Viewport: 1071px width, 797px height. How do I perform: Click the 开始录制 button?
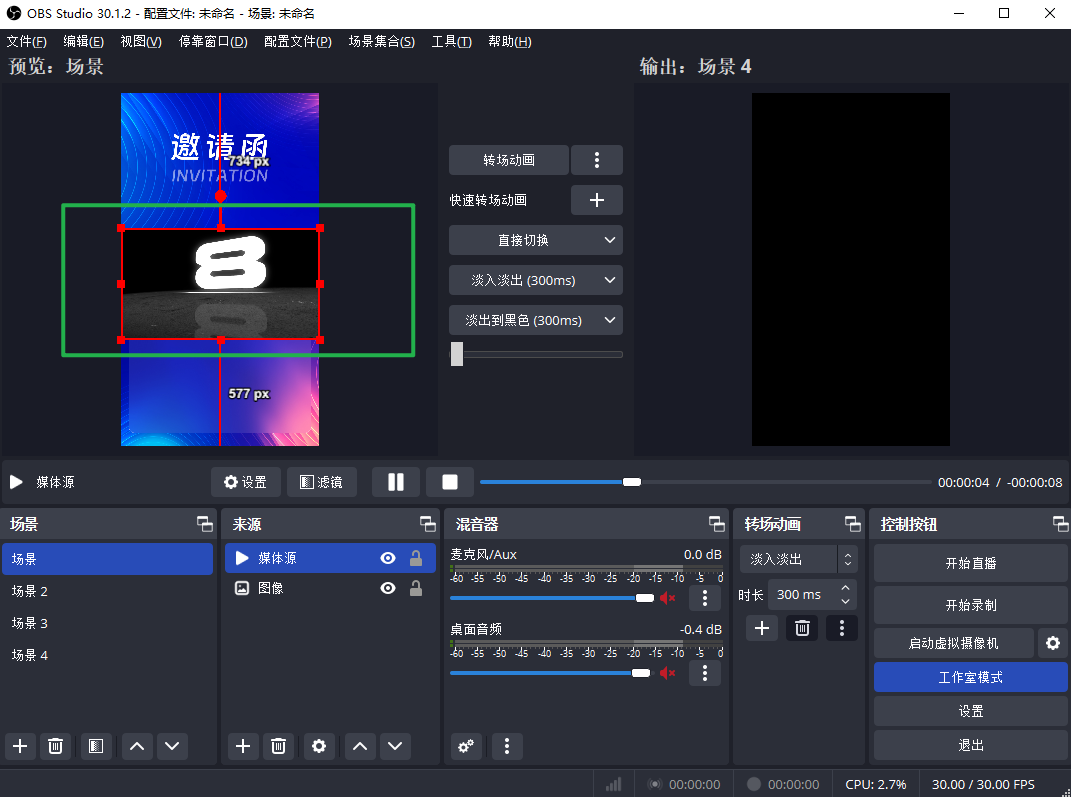(970, 605)
